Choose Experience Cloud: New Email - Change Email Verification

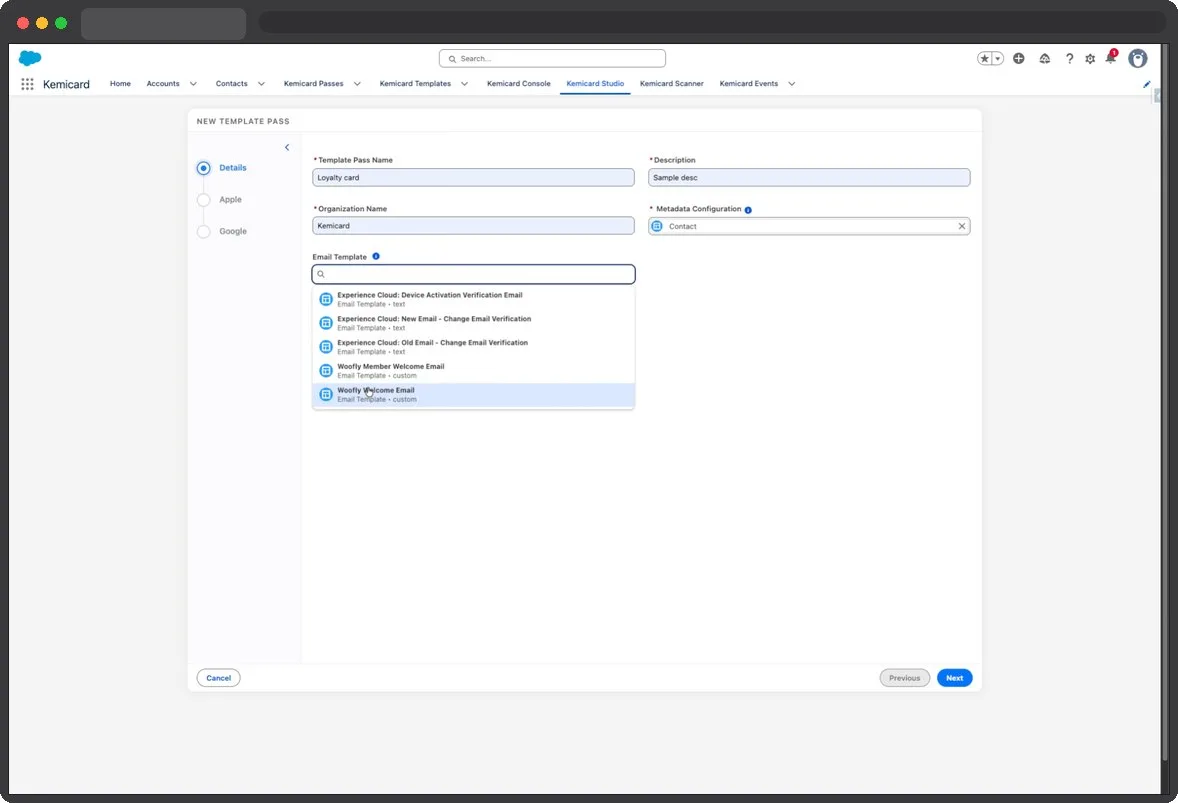point(473,323)
